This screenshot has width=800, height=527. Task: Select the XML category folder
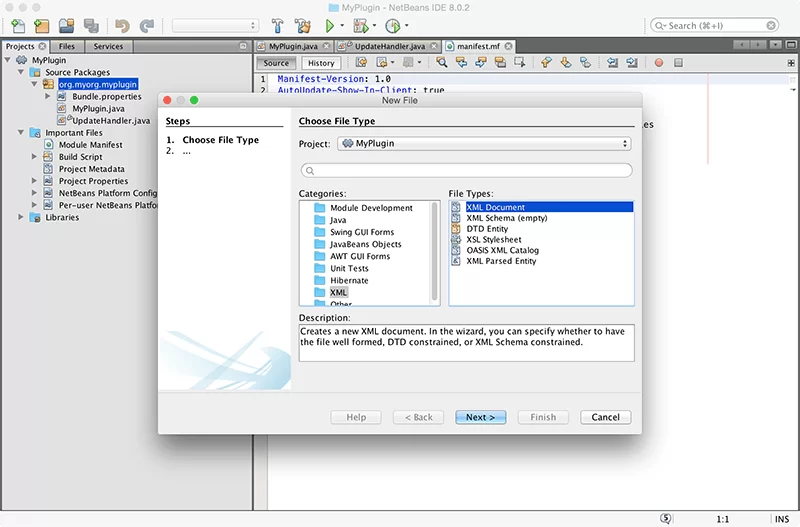click(338, 293)
